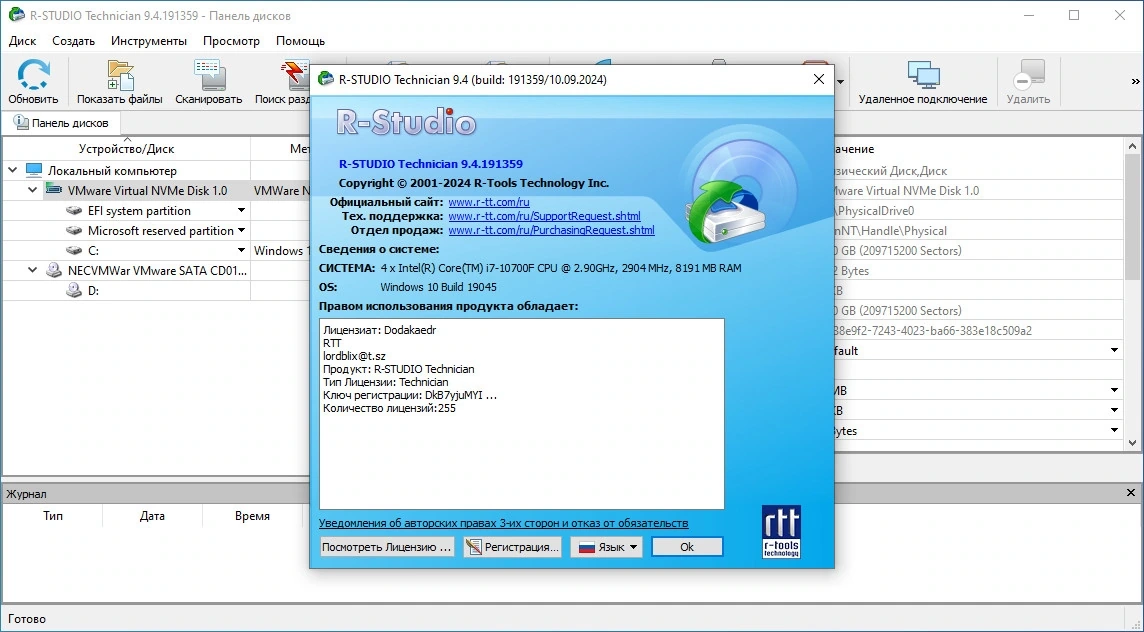This screenshot has height=632, width=1144.
Task: Close the Журнал log panel
Action: [1131, 493]
